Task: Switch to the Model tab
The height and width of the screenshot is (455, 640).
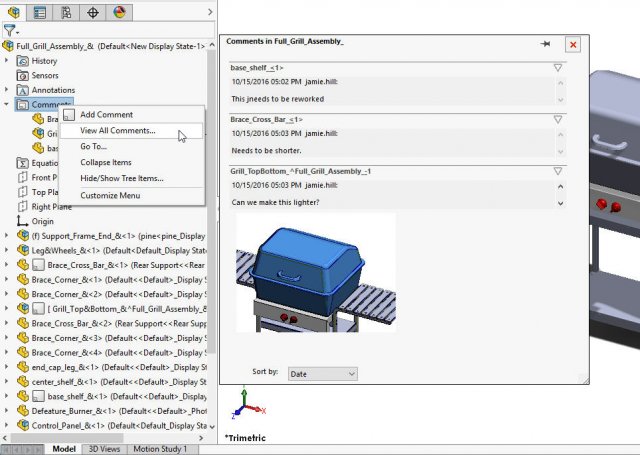Action: 64,449
